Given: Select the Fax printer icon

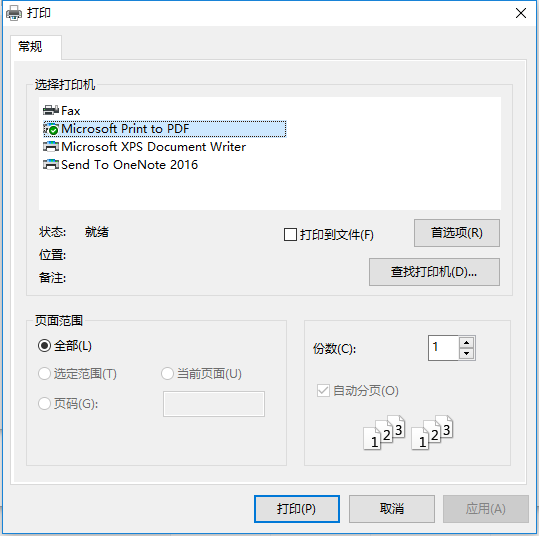Looking at the screenshot, I should (x=51, y=111).
